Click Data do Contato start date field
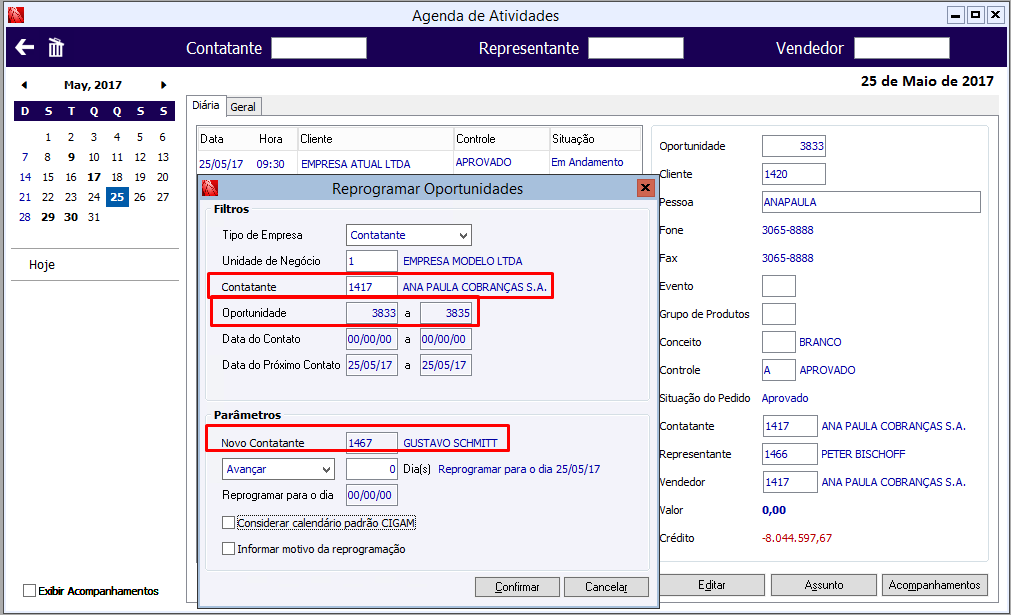Viewport: 1011px width, 615px height. [372, 339]
